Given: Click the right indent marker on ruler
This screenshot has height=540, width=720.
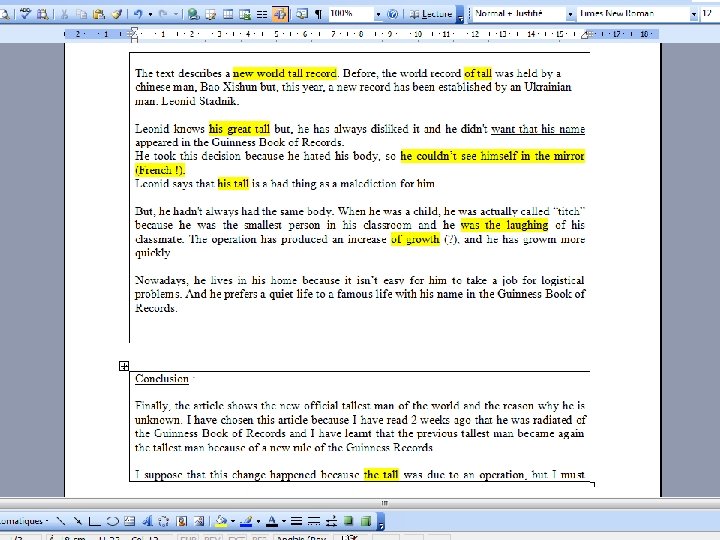Looking at the screenshot, I should click(586, 35).
